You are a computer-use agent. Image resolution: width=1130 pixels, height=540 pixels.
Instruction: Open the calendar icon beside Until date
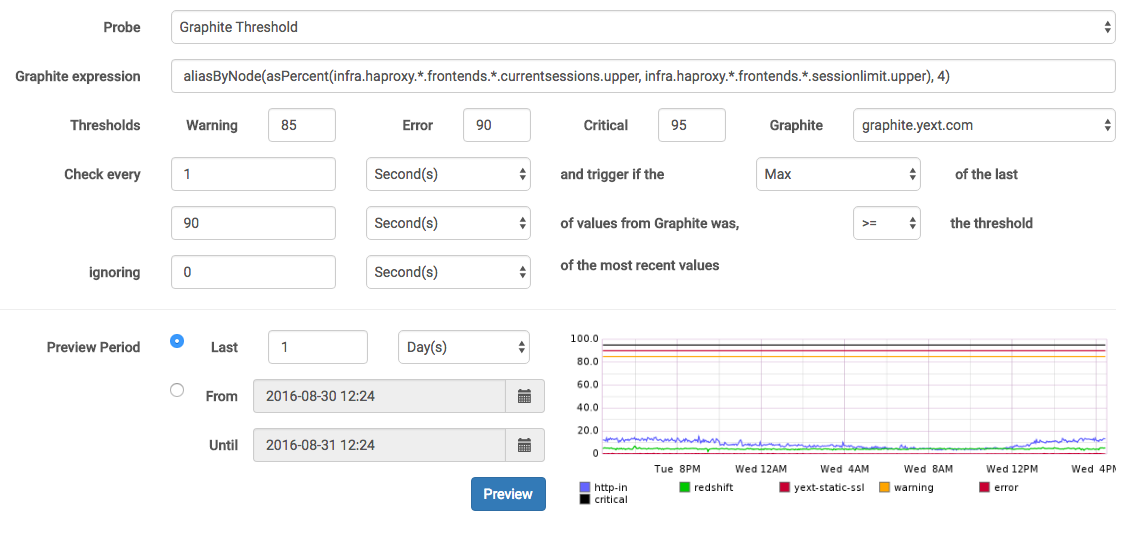pyautogui.click(x=524, y=445)
